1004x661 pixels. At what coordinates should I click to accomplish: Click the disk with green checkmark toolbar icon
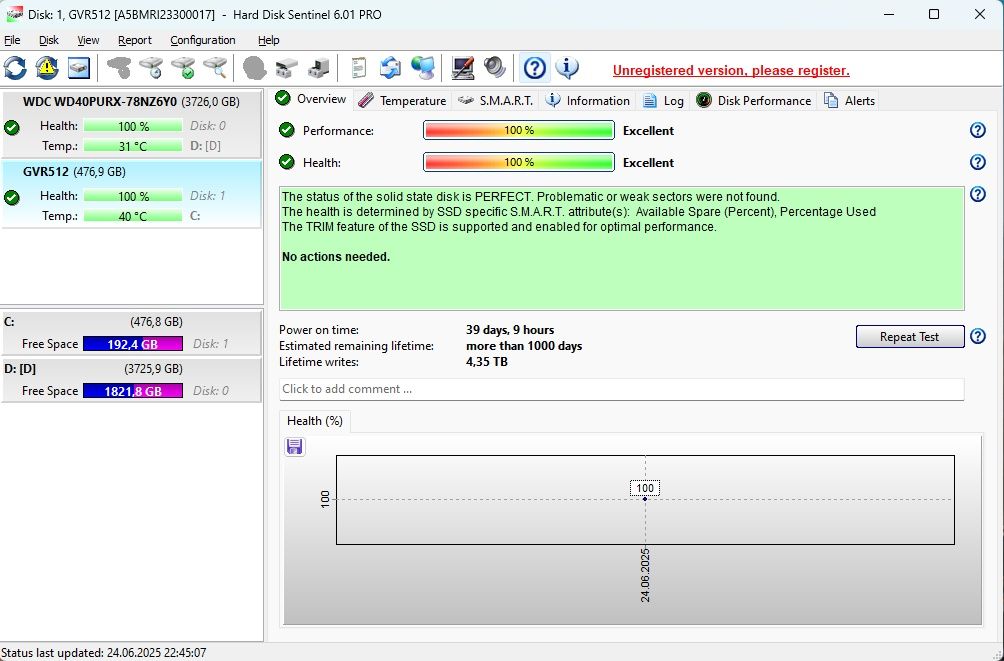(x=184, y=67)
